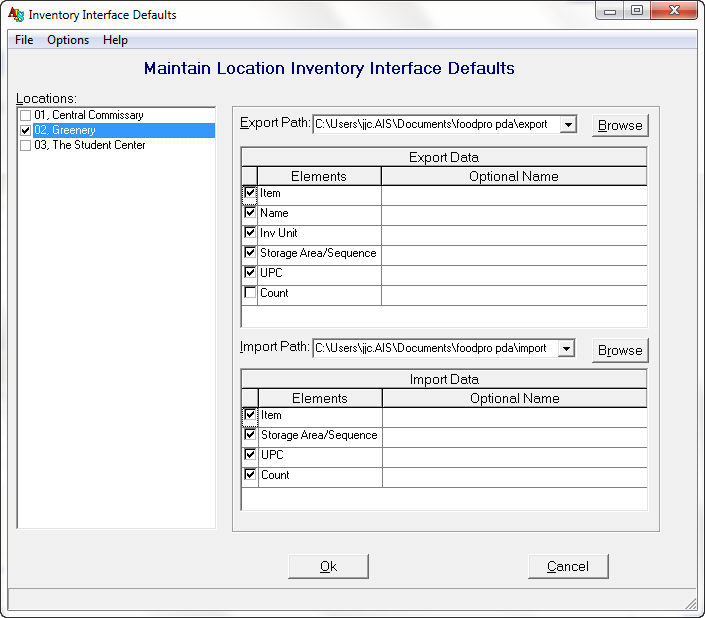Screen dimensions: 705x618
Task: Toggle the Export Data Inv Unit checkbox
Action: [250, 232]
